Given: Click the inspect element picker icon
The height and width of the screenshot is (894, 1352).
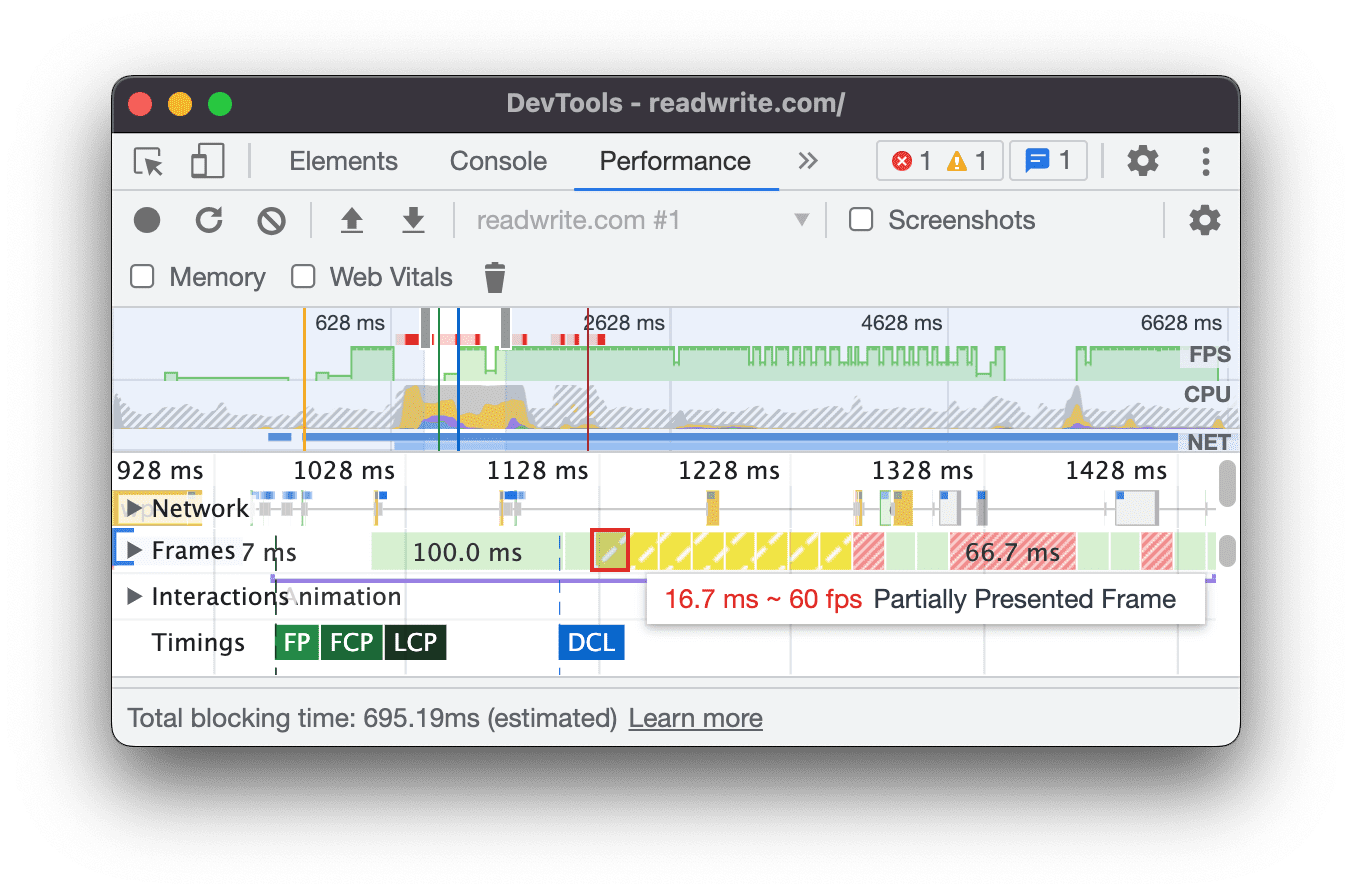Looking at the screenshot, I should coord(148,161).
